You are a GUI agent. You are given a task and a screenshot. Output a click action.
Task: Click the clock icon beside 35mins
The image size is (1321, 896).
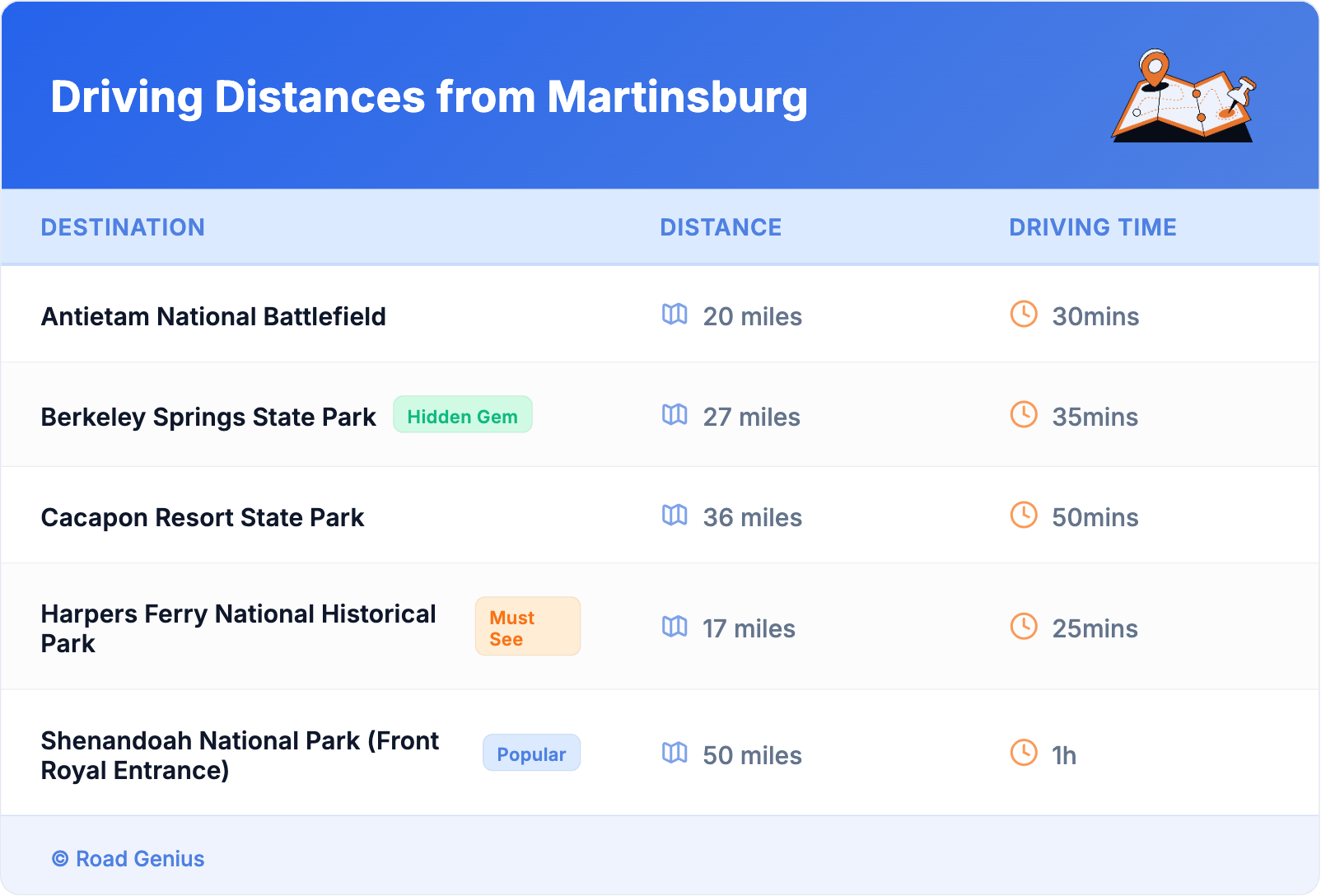(x=1024, y=414)
